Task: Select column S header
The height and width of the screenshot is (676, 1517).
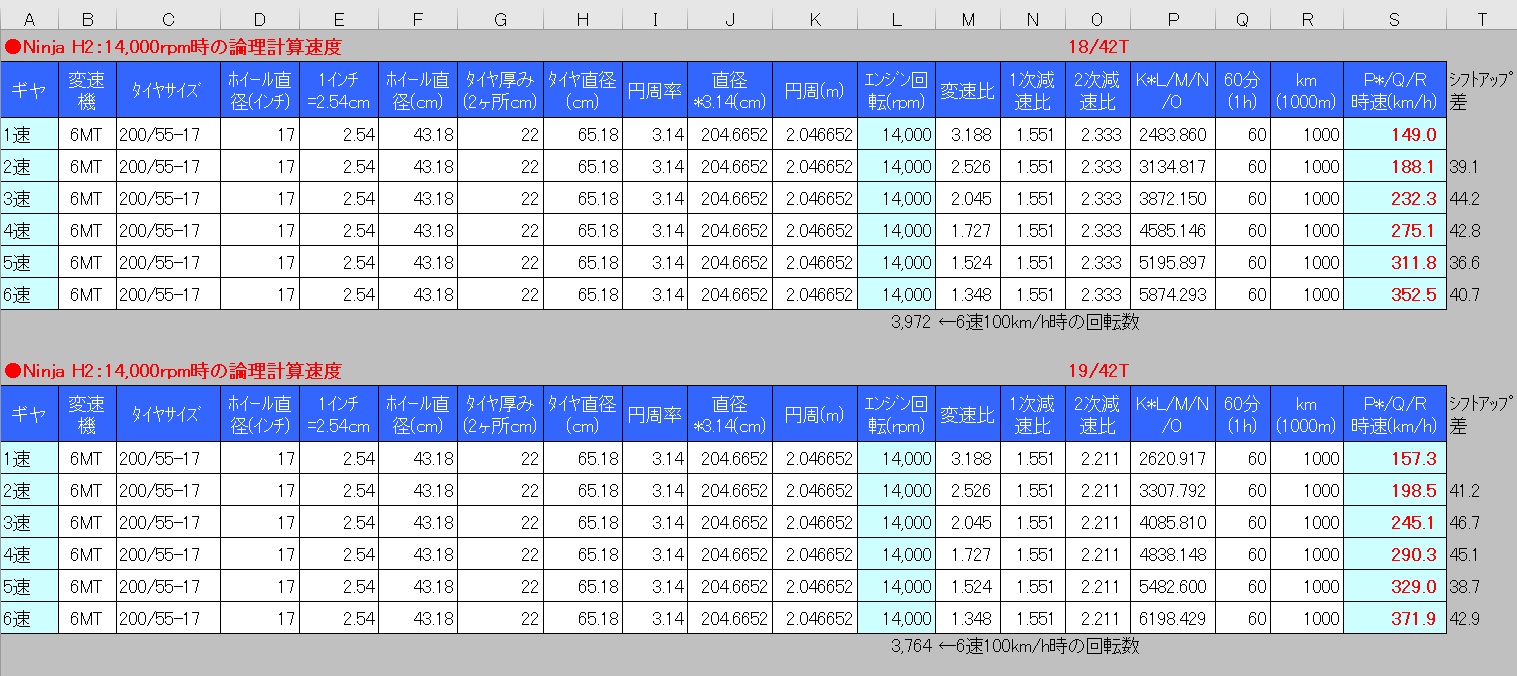Action: [x=1395, y=19]
